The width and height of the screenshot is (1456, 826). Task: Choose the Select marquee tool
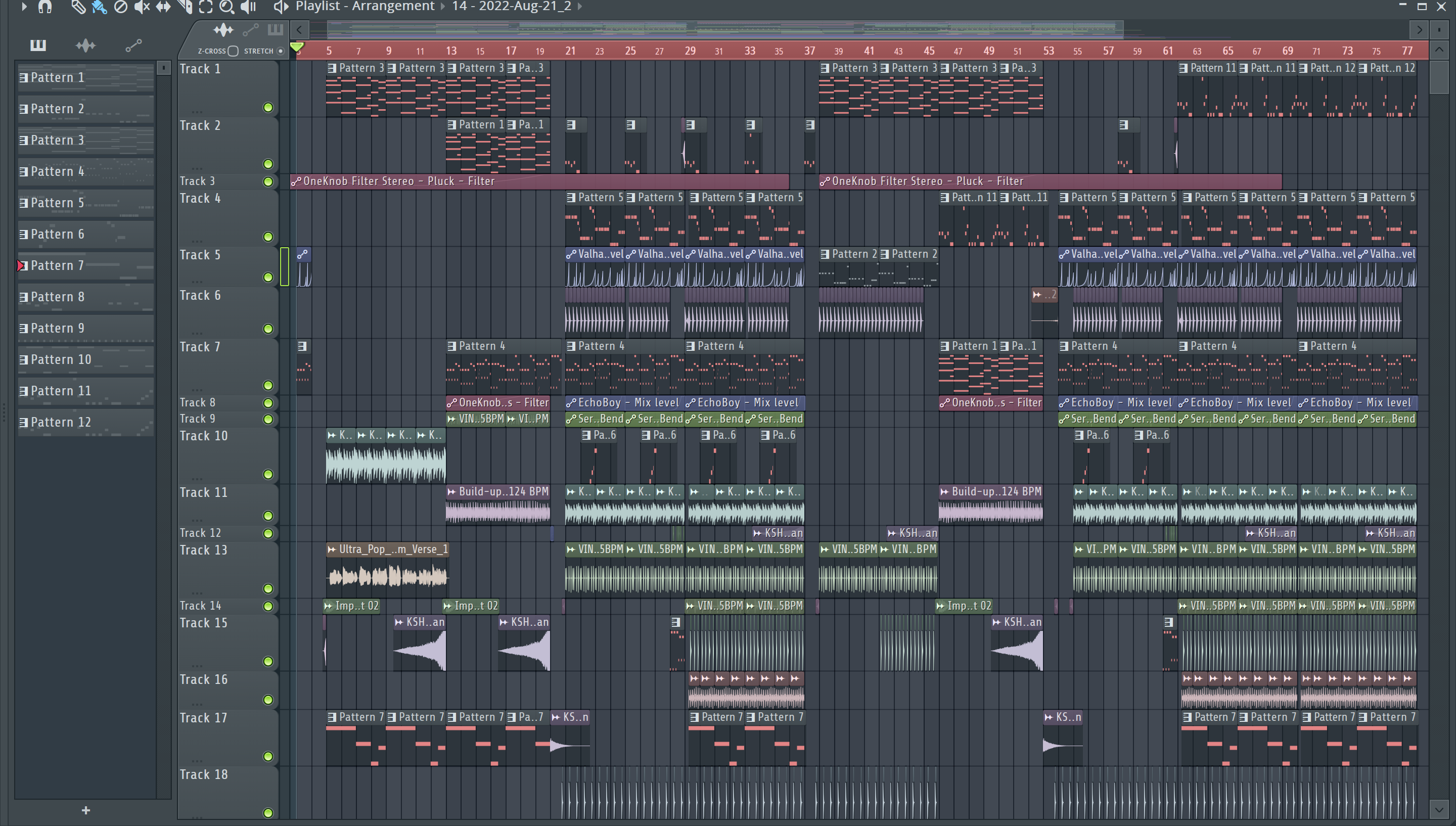tap(205, 7)
